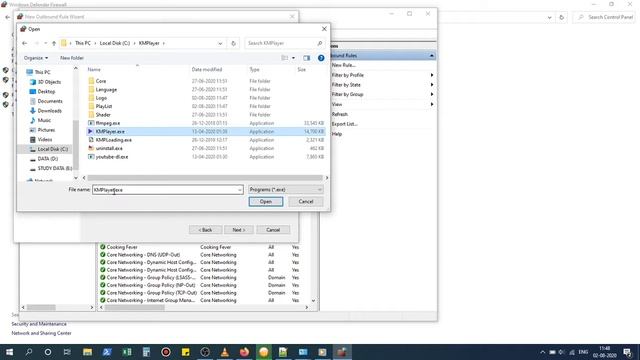Expand the View submenu in Actions pane
The image size is (640, 360).
pos(432,104)
